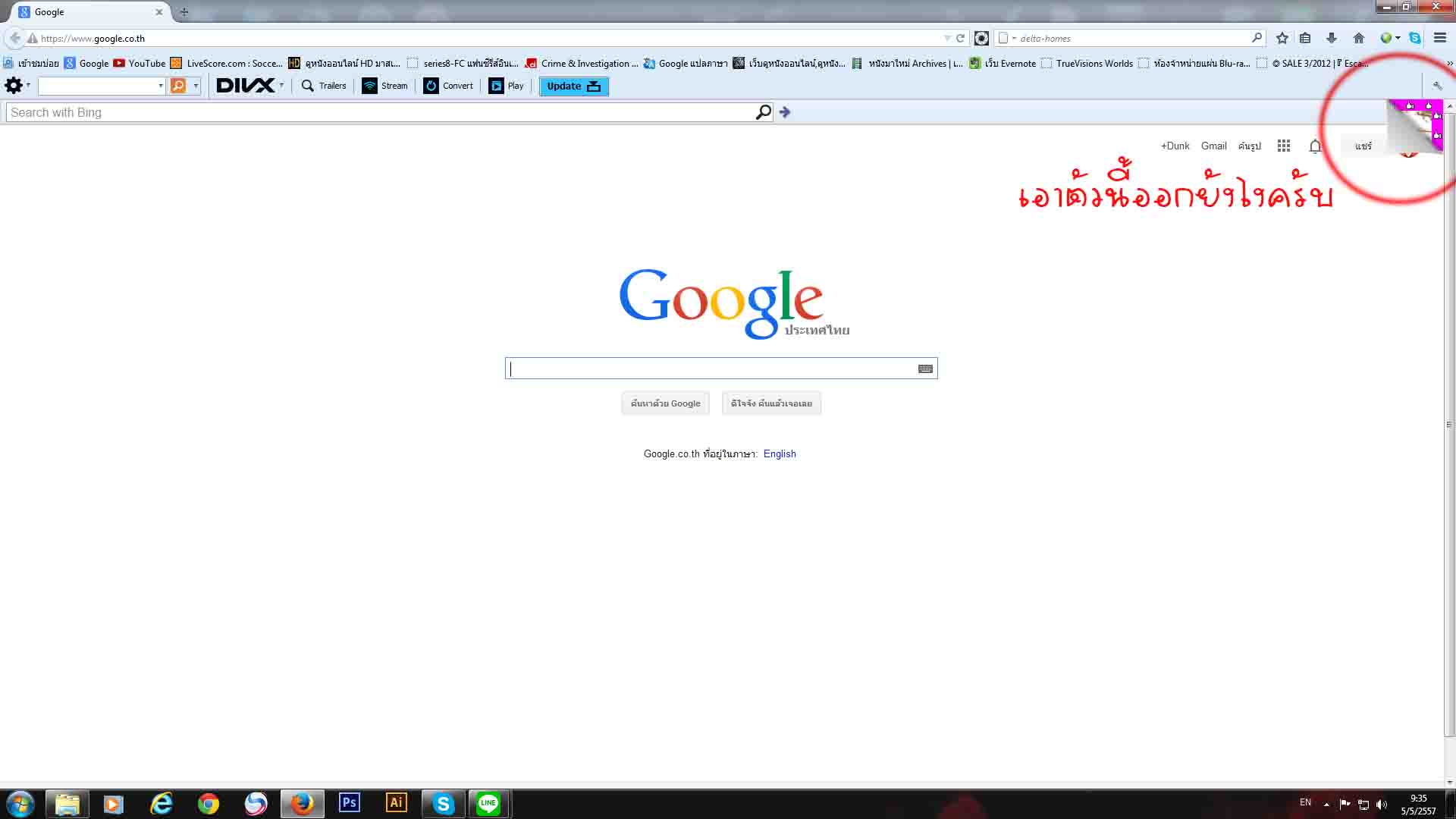Open the Google bookmark in bookmarks bar
The image size is (1456, 819).
(86, 64)
